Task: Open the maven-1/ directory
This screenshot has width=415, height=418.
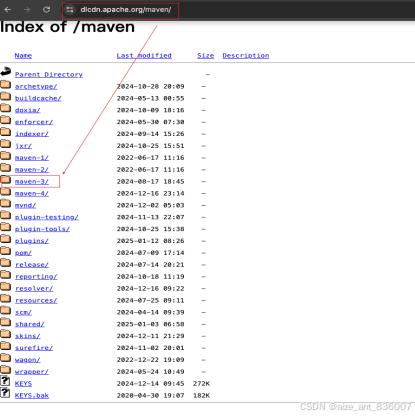Action: tap(32, 158)
